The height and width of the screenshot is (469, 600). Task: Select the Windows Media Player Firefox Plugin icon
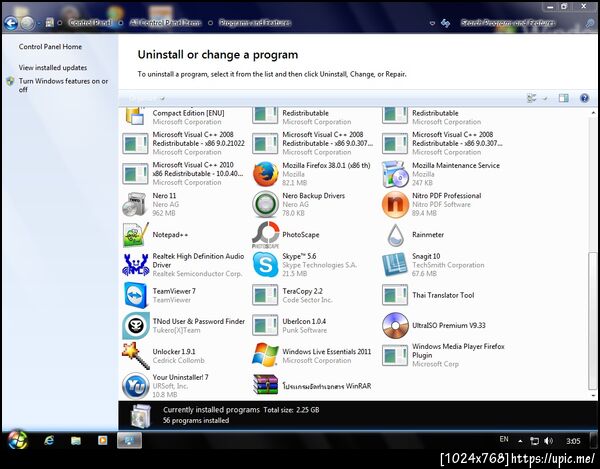(x=395, y=355)
